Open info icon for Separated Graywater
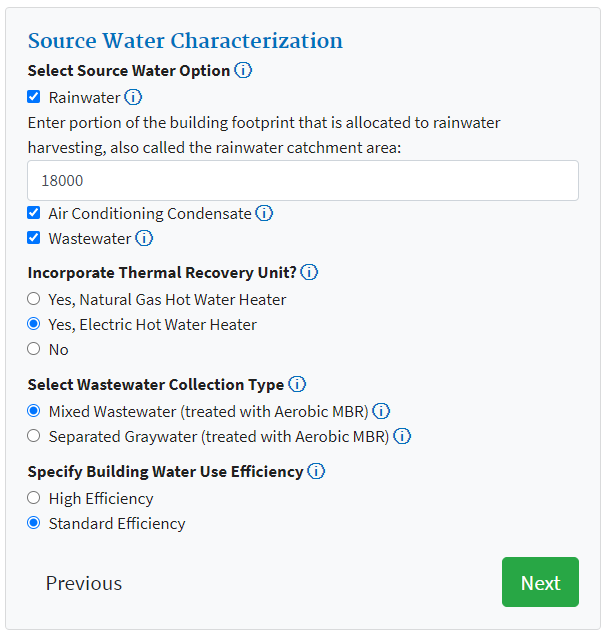The width and height of the screenshot is (605, 633). point(402,436)
